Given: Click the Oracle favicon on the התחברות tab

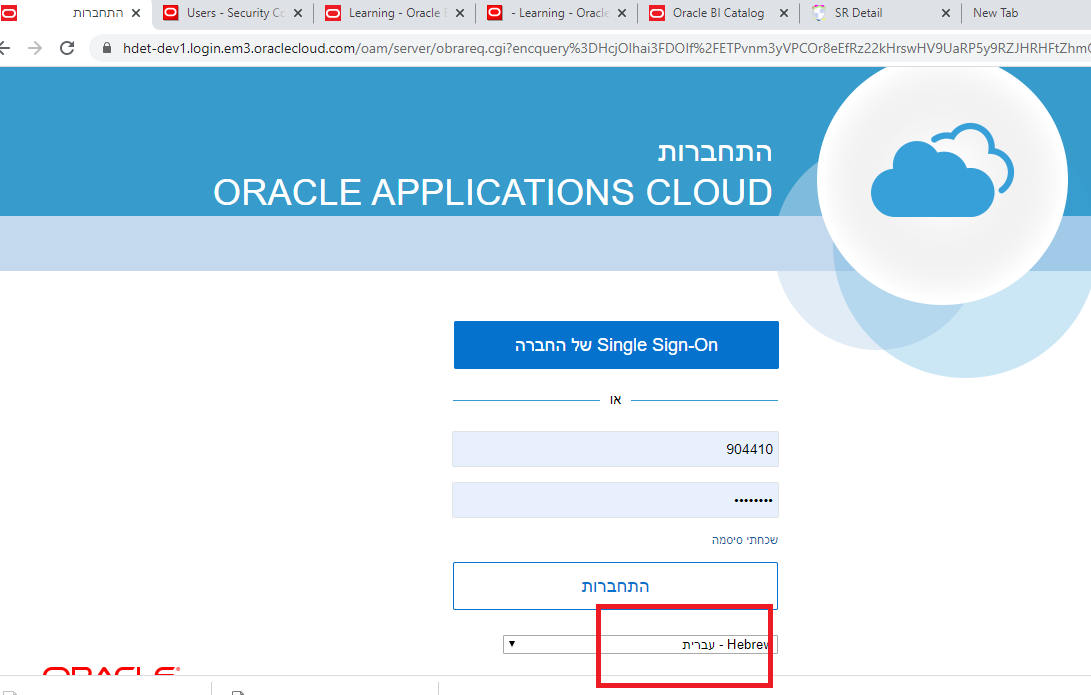Looking at the screenshot, I should (9, 13).
